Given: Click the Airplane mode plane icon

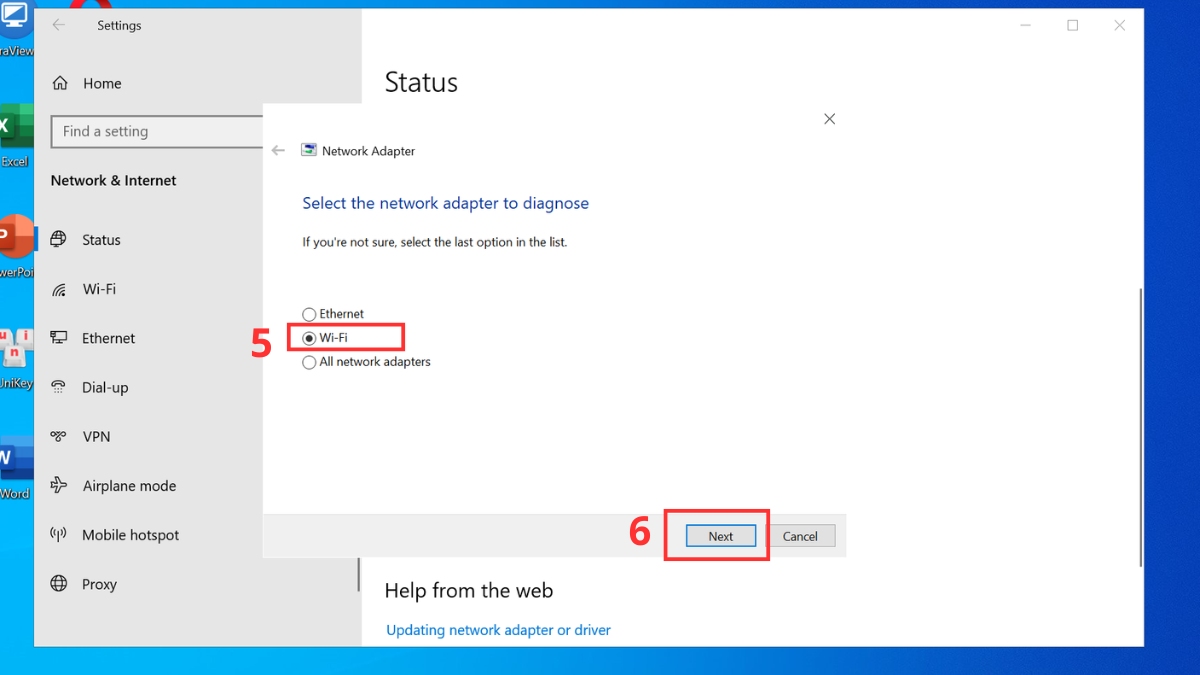Looking at the screenshot, I should (59, 485).
